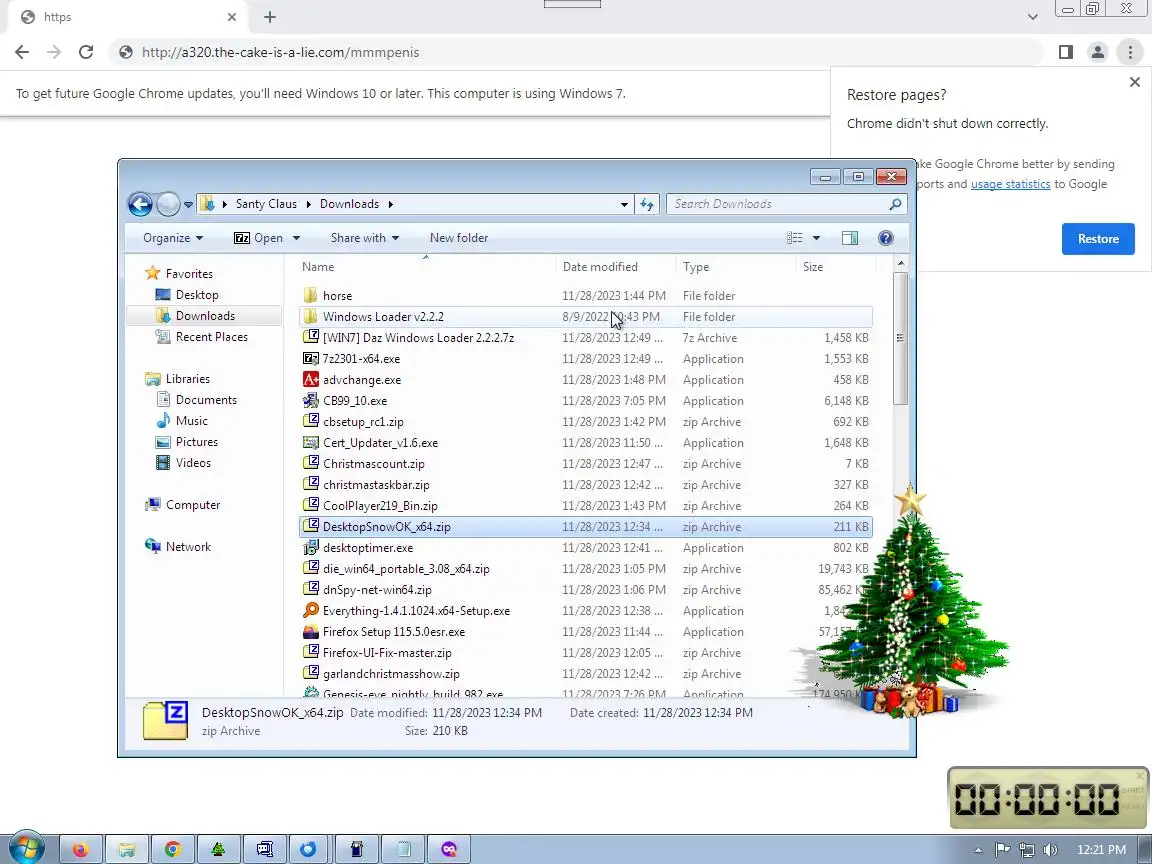
Task: Click Open with 7z button
Action: [258, 238]
